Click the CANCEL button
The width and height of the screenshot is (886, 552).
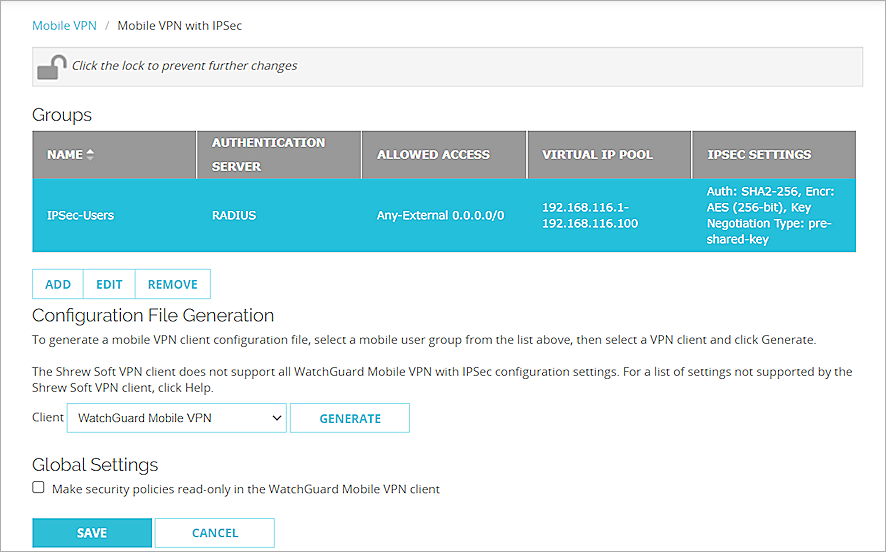[215, 533]
